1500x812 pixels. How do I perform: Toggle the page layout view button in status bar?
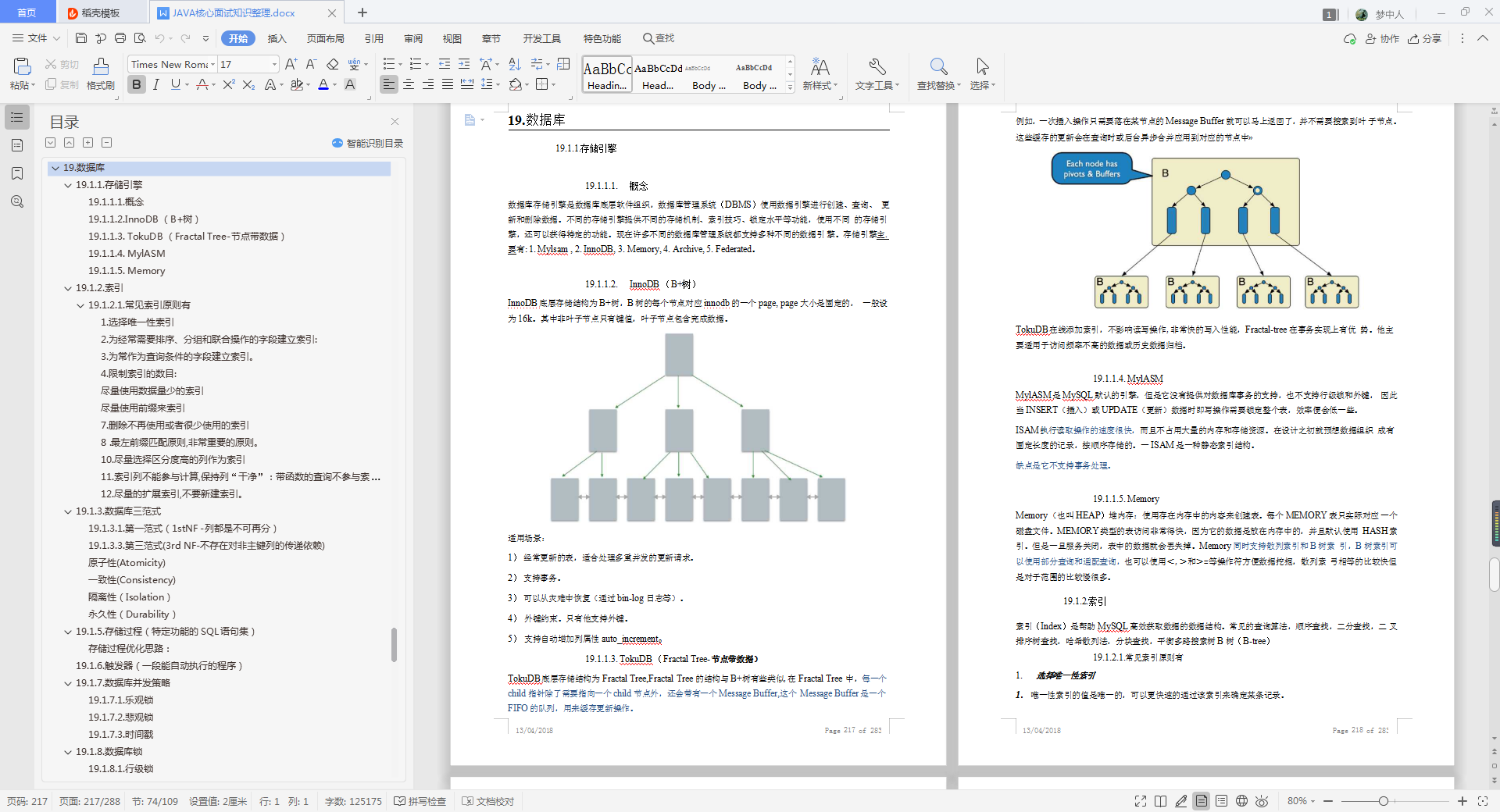click(1202, 801)
